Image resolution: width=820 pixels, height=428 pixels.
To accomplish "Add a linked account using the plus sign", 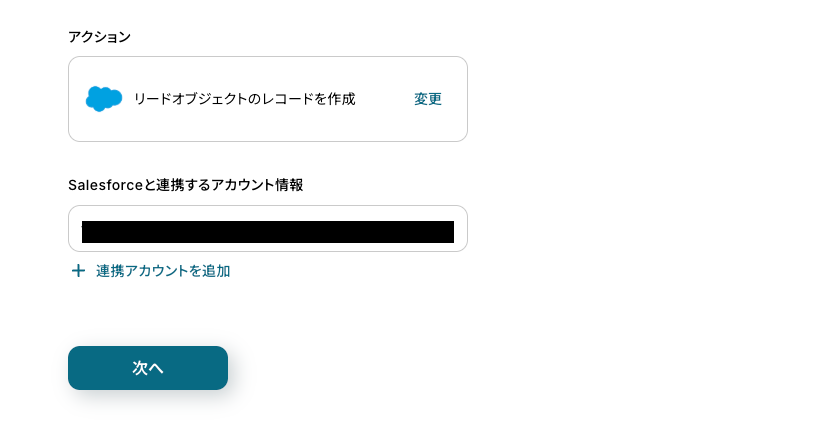I will click(x=78, y=271).
